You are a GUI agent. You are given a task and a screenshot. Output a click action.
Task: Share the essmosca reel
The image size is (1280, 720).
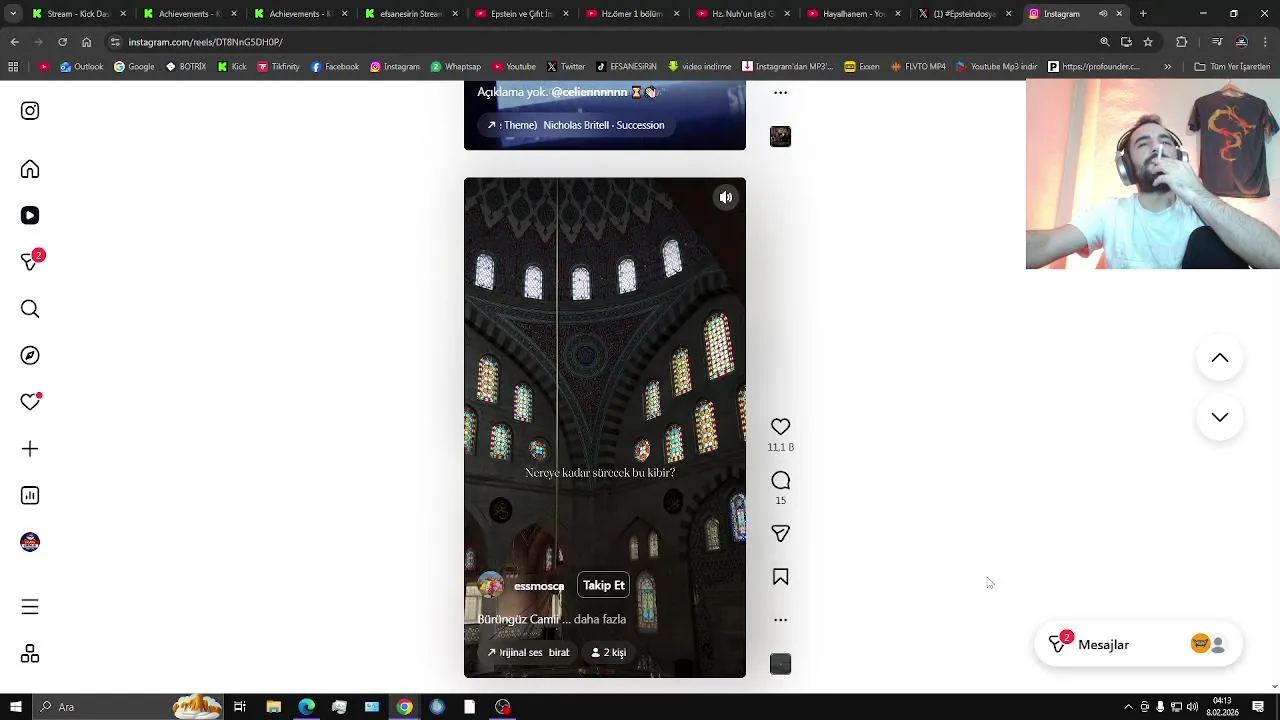(781, 534)
